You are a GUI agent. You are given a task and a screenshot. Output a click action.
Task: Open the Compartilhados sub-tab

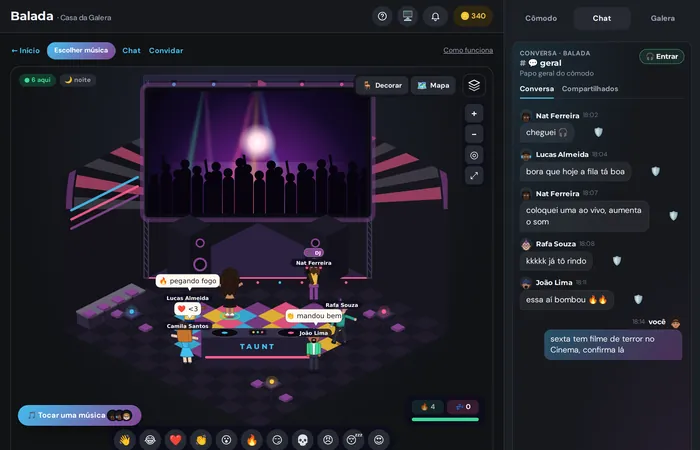[x=590, y=89]
